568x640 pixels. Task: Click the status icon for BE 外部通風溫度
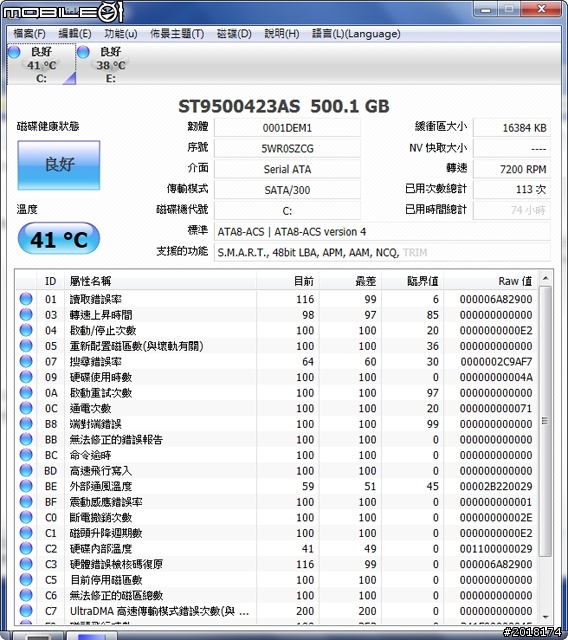click(26, 486)
